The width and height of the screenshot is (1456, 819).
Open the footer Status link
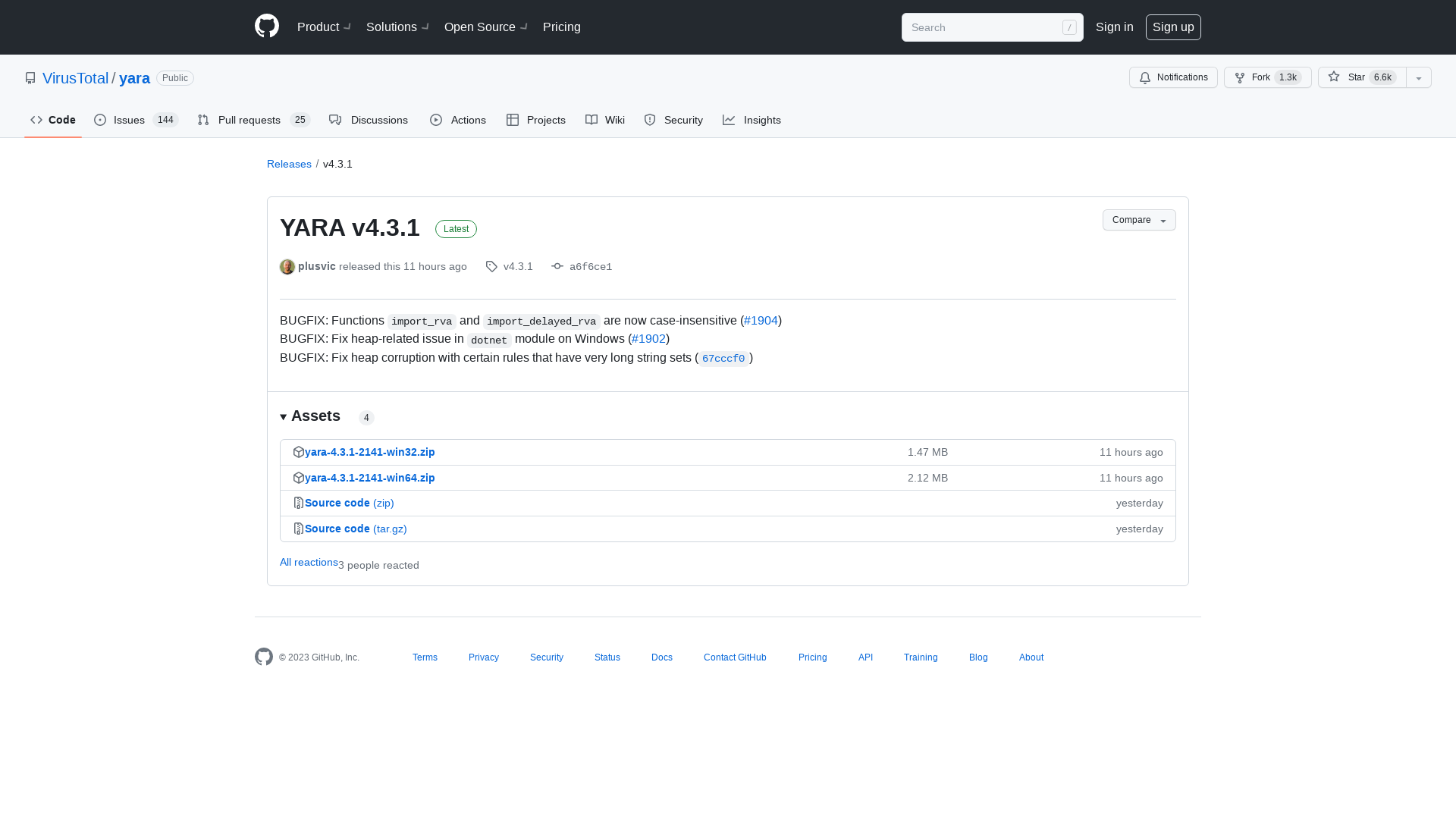pyautogui.click(x=607, y=657)
